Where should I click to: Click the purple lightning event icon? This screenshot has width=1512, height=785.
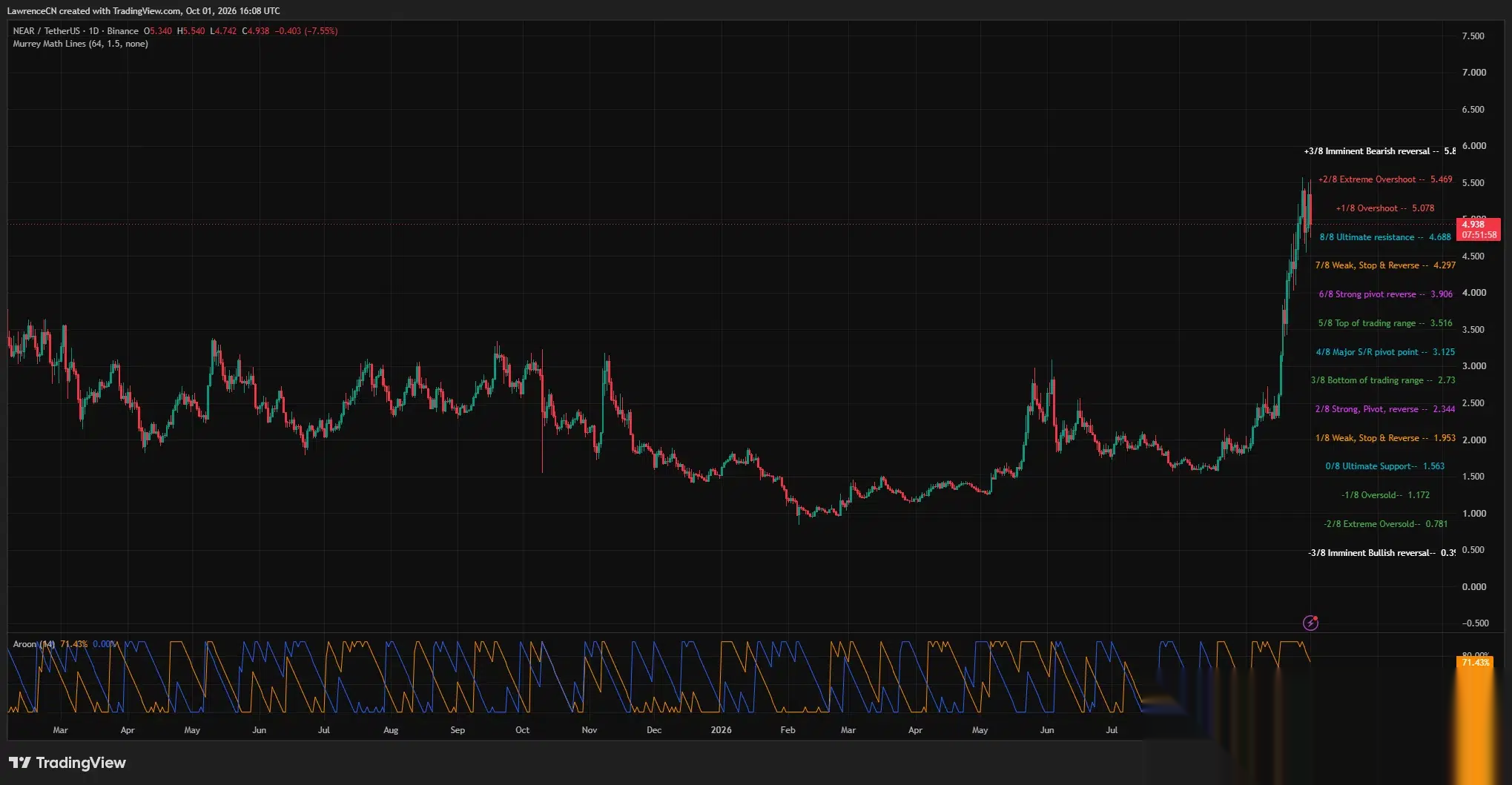click(1310, 623)
